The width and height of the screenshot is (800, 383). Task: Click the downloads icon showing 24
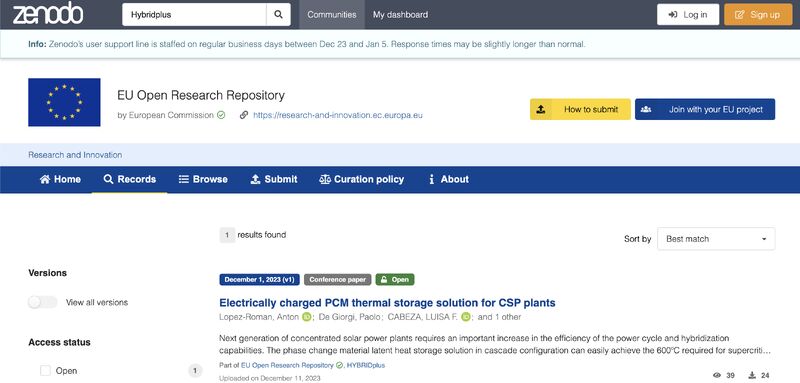752,375
